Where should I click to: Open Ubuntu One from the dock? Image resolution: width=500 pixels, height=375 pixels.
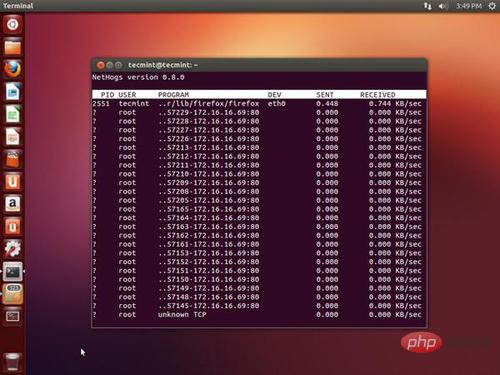coord(13,182)
